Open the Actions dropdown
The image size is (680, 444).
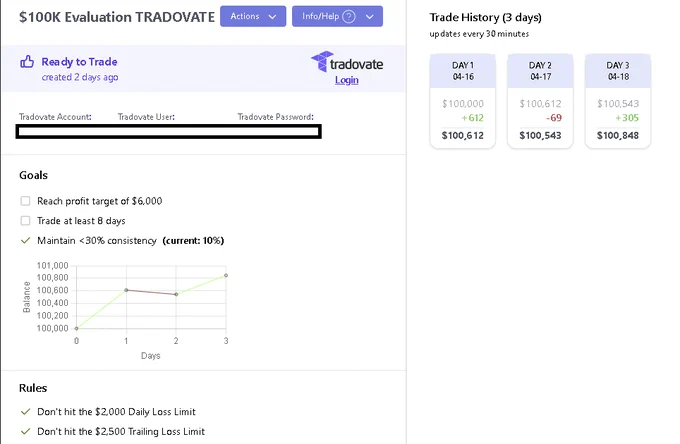pos(253,16)
